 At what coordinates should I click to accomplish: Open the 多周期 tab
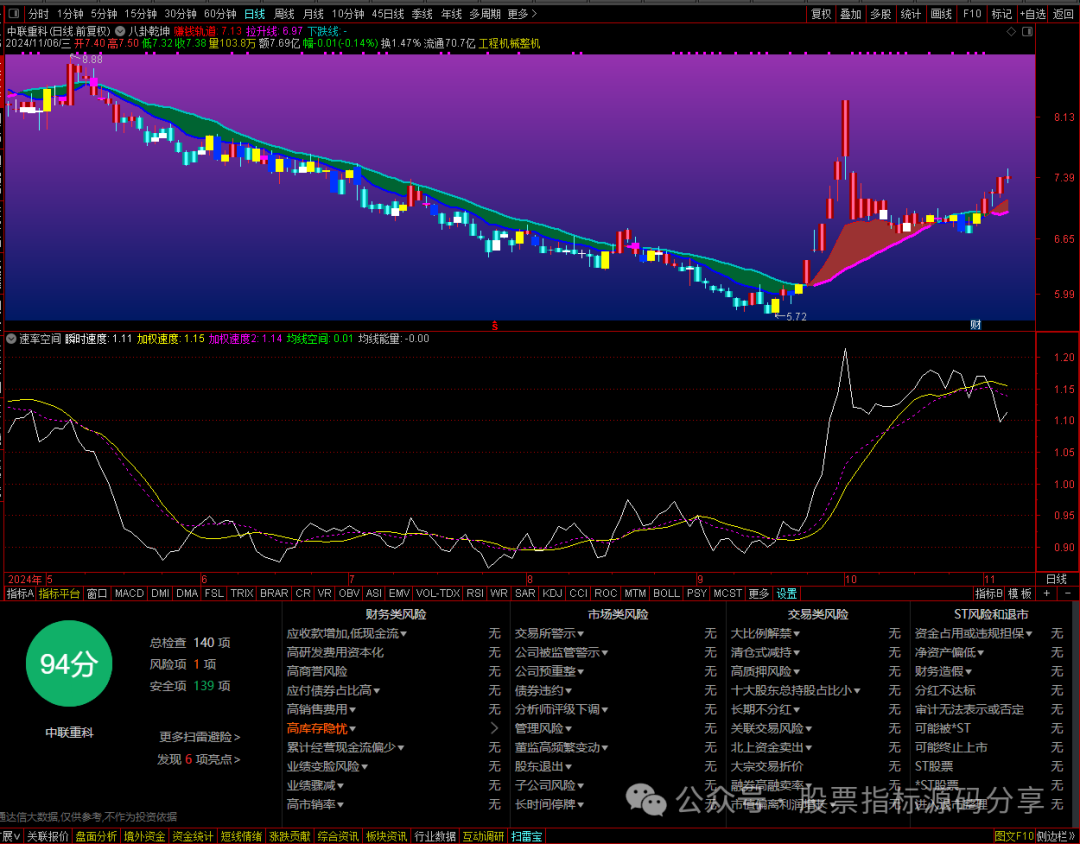pos(485,14)
